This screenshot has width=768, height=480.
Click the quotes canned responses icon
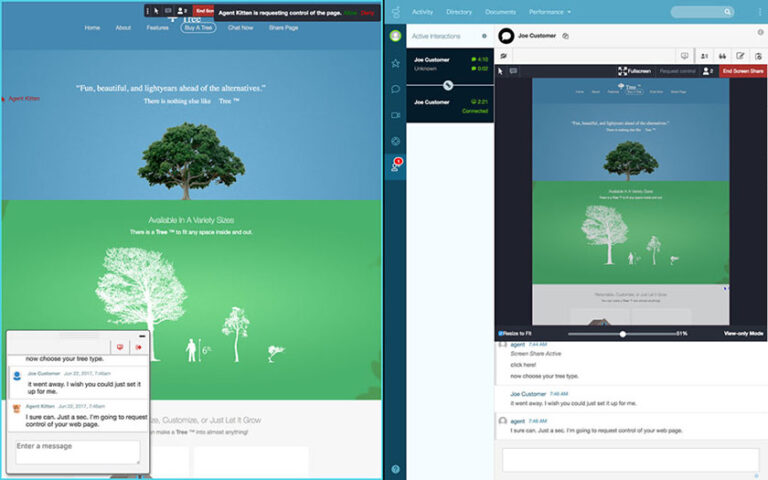coord(721,56)
